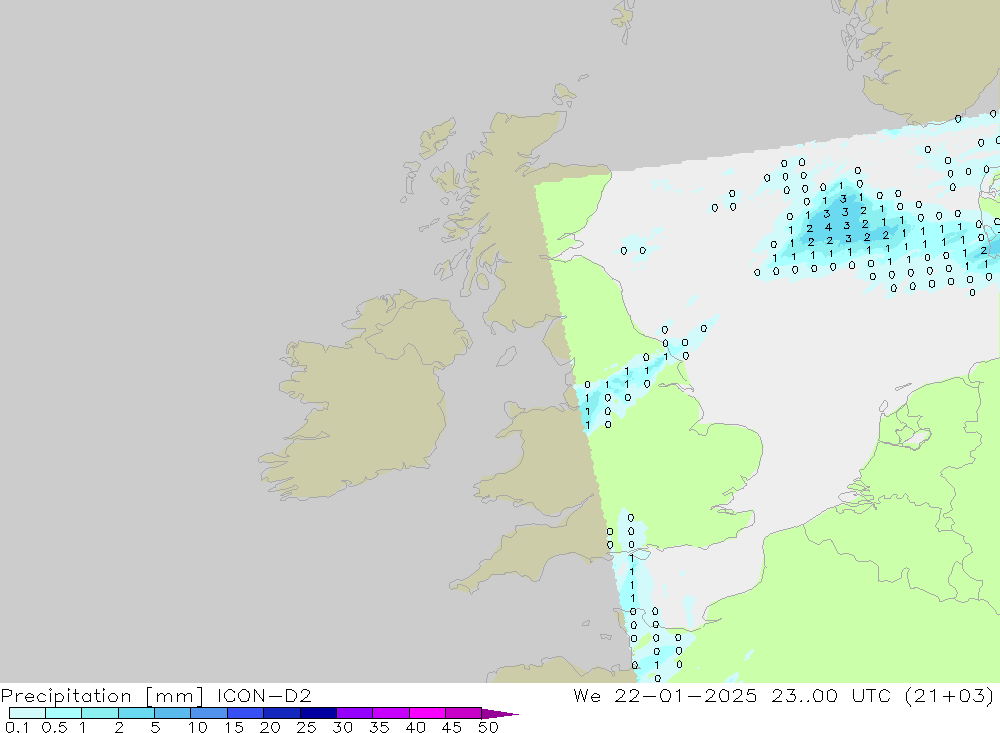Screen dimensions: 1000x733
Task: Click the 30–35 mm violet legend box
Action: [355, 713]
